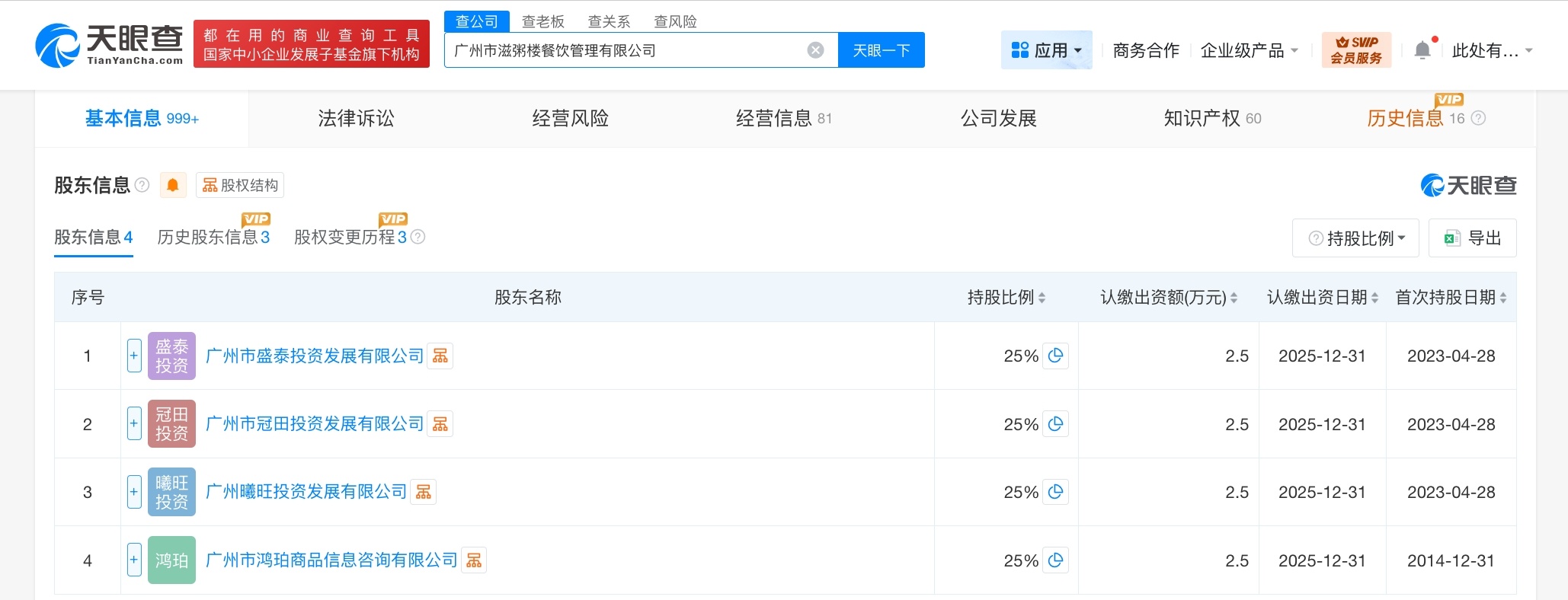Sort the table by 首次持股日期
Viewport: 1568px width, 600px height.
1502,298
